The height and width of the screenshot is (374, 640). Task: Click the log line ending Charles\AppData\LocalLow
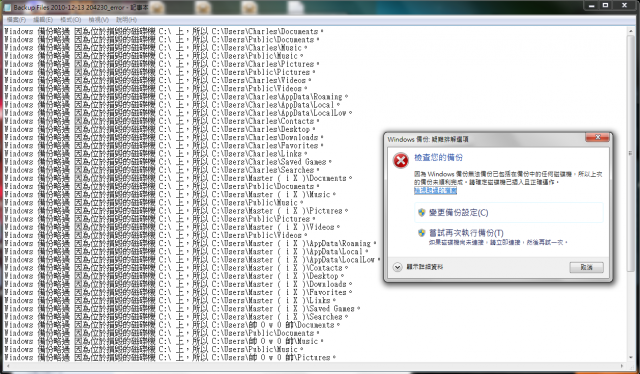[x=178, y=113]
